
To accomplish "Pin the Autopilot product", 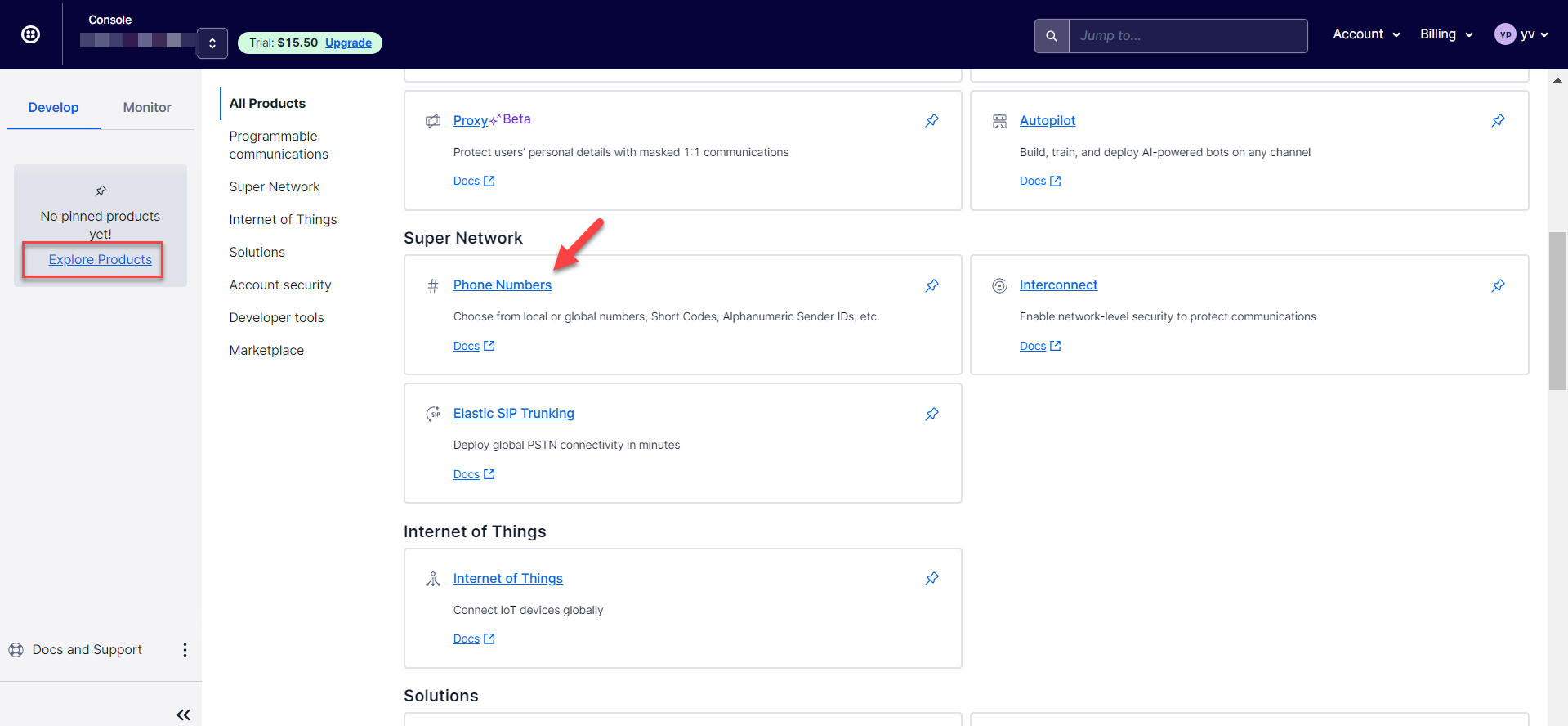I will [1498, 121].
